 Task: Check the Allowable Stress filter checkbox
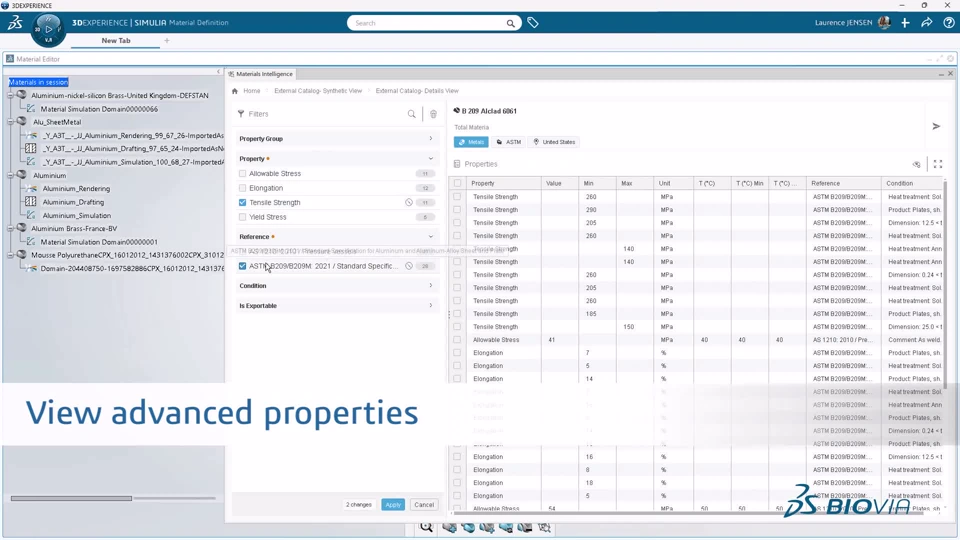tap(242, 173)
